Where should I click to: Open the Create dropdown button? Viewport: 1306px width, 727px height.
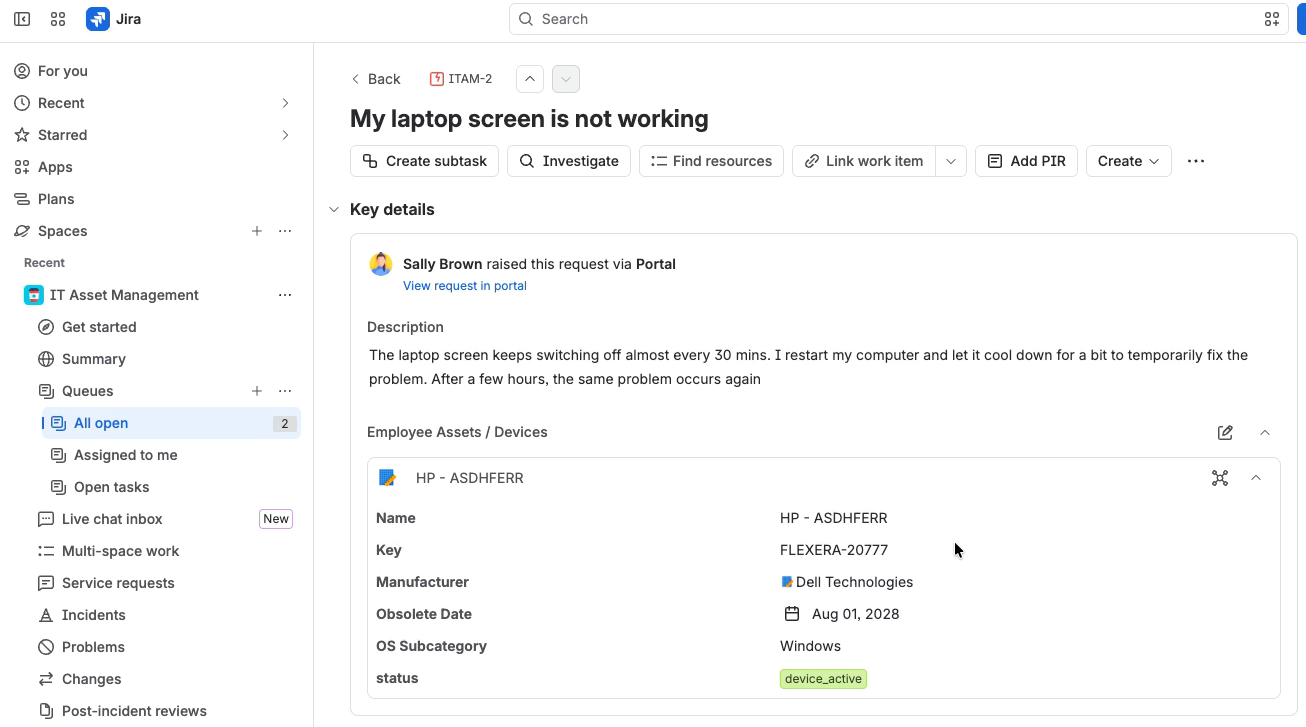coord(1129,161)
